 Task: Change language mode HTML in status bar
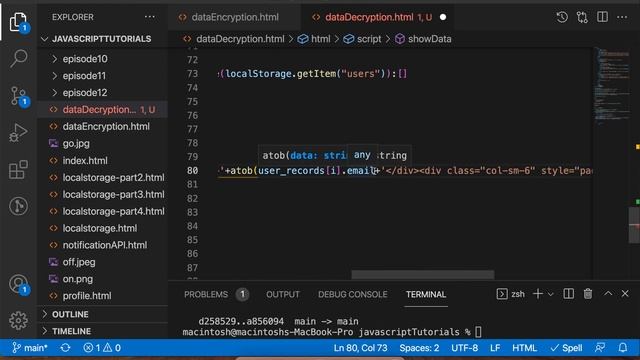pos(524,348)
